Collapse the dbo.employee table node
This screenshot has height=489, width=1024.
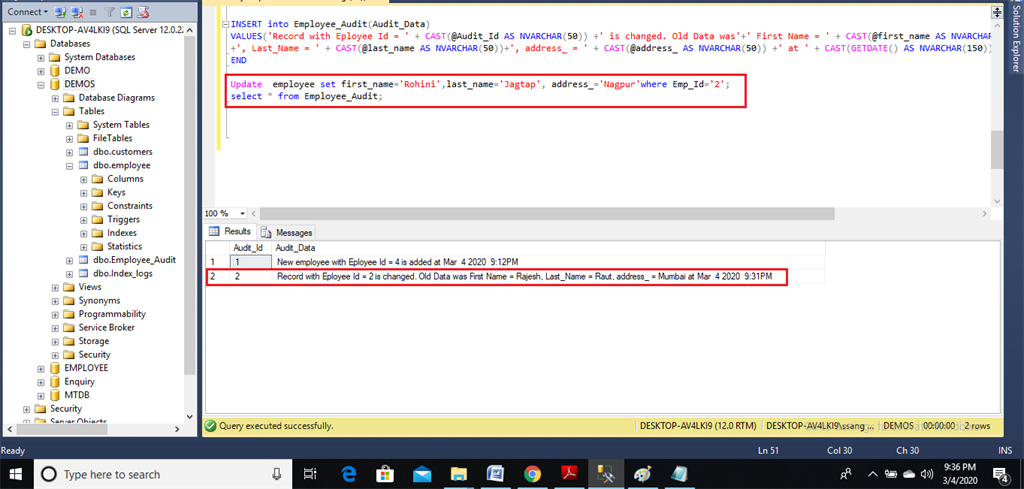69,165
